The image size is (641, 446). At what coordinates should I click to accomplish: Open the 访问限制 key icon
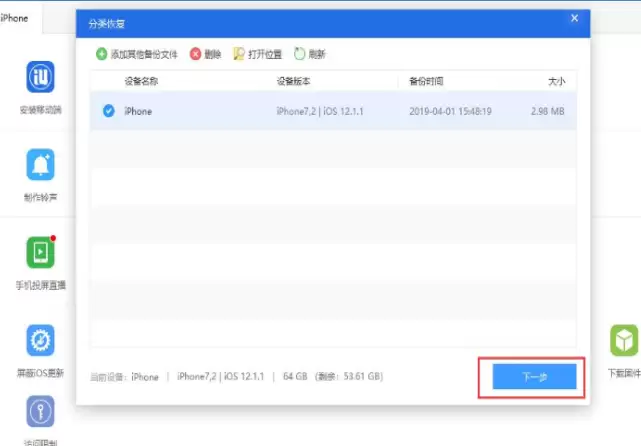click(x=40, y=411)
